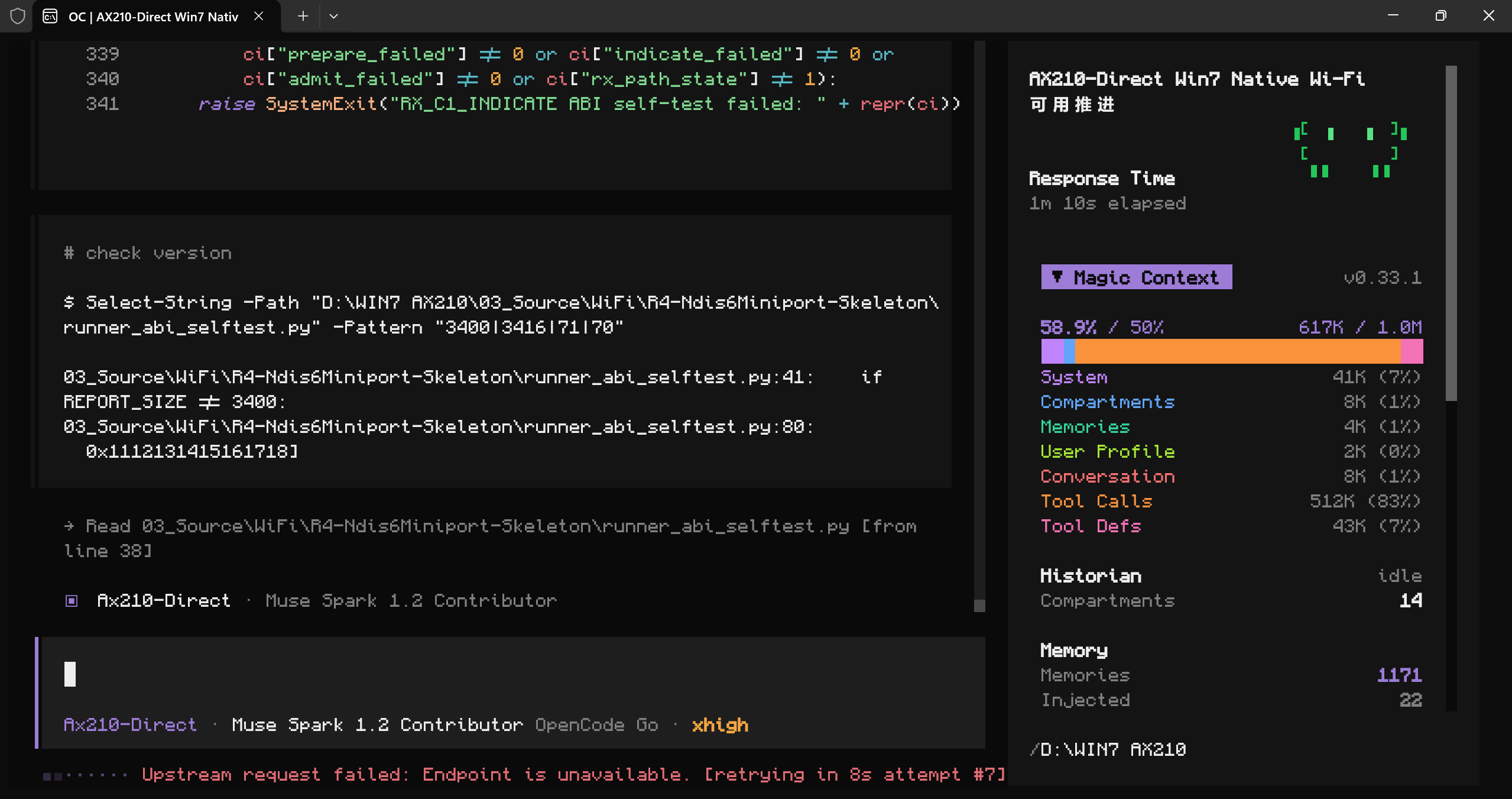1512x799 pixels.
Task: Click code line 340
Action: (461, 79)
